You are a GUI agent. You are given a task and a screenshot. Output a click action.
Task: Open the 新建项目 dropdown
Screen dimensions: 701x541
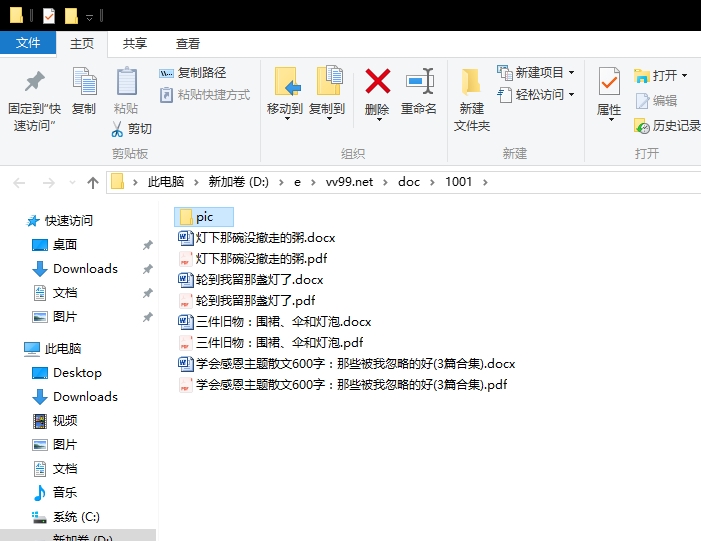[x=571, y=72]
